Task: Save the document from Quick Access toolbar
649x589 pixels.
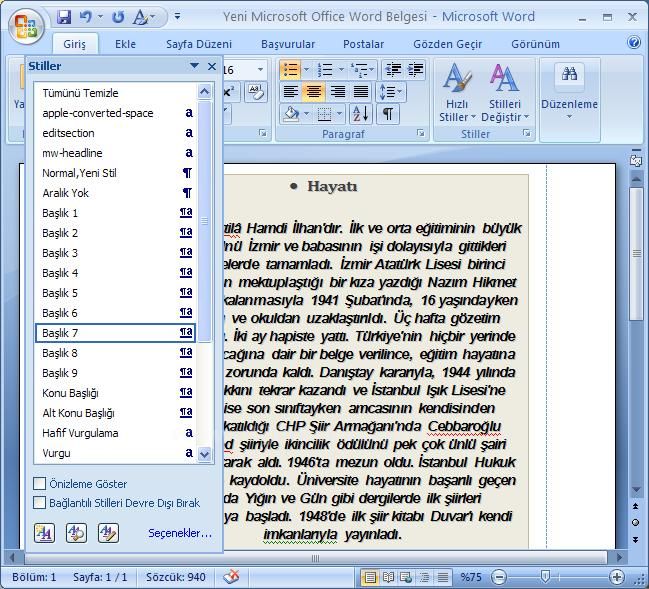Action: point(64,17)
